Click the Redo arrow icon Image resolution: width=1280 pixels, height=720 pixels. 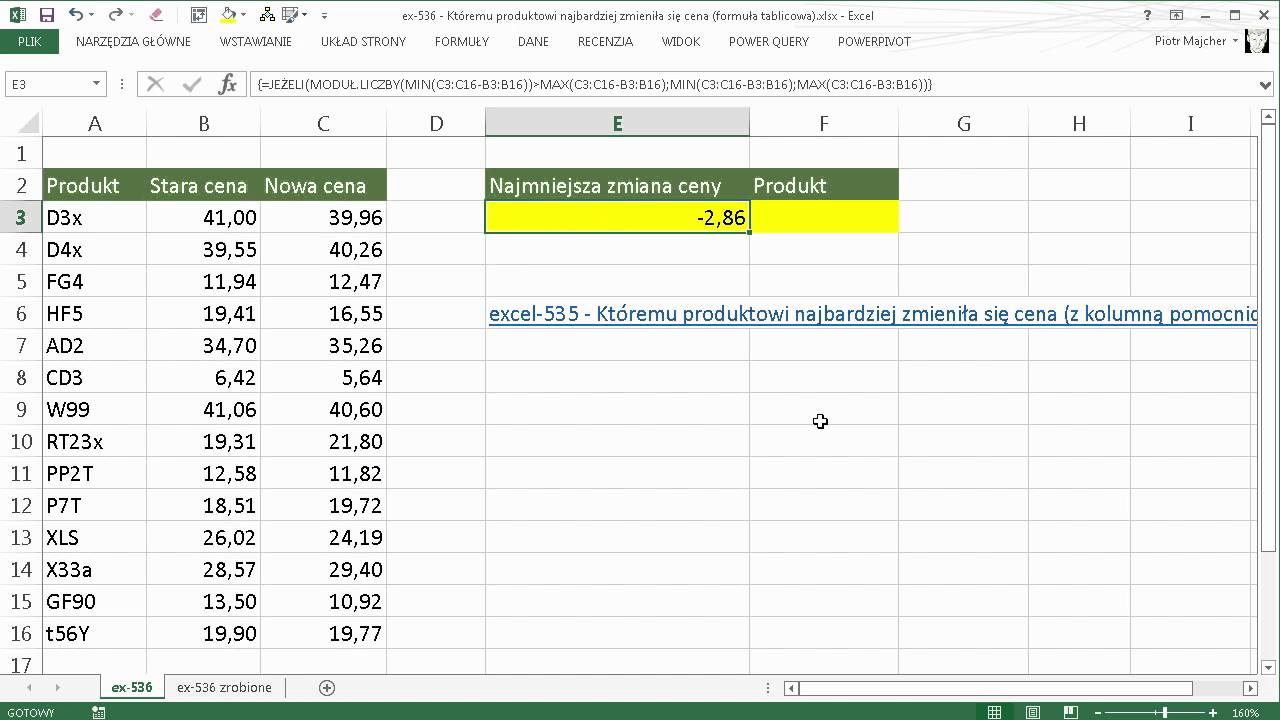tap(116, 15)
